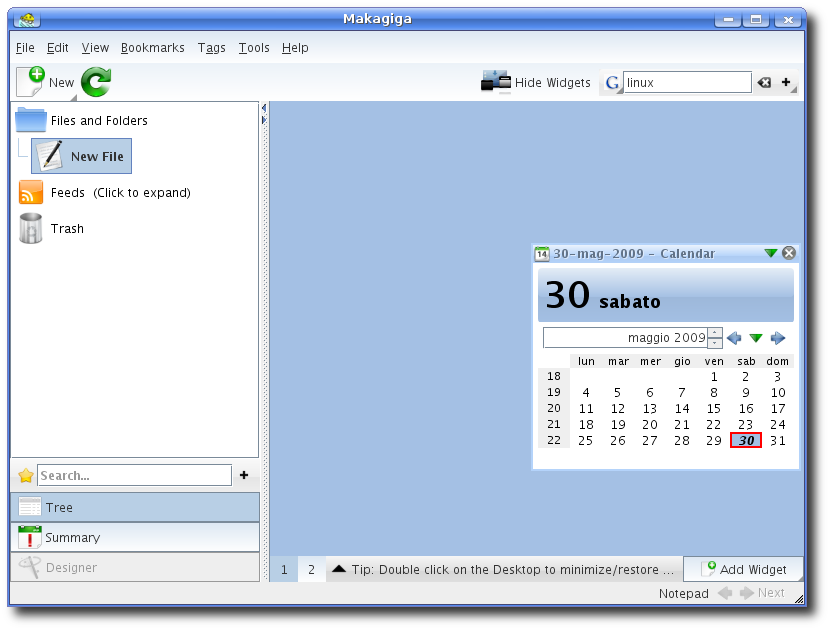The image size is (830, 630).
Task: Click the status bar back arrow
Action: coord(725,593)
